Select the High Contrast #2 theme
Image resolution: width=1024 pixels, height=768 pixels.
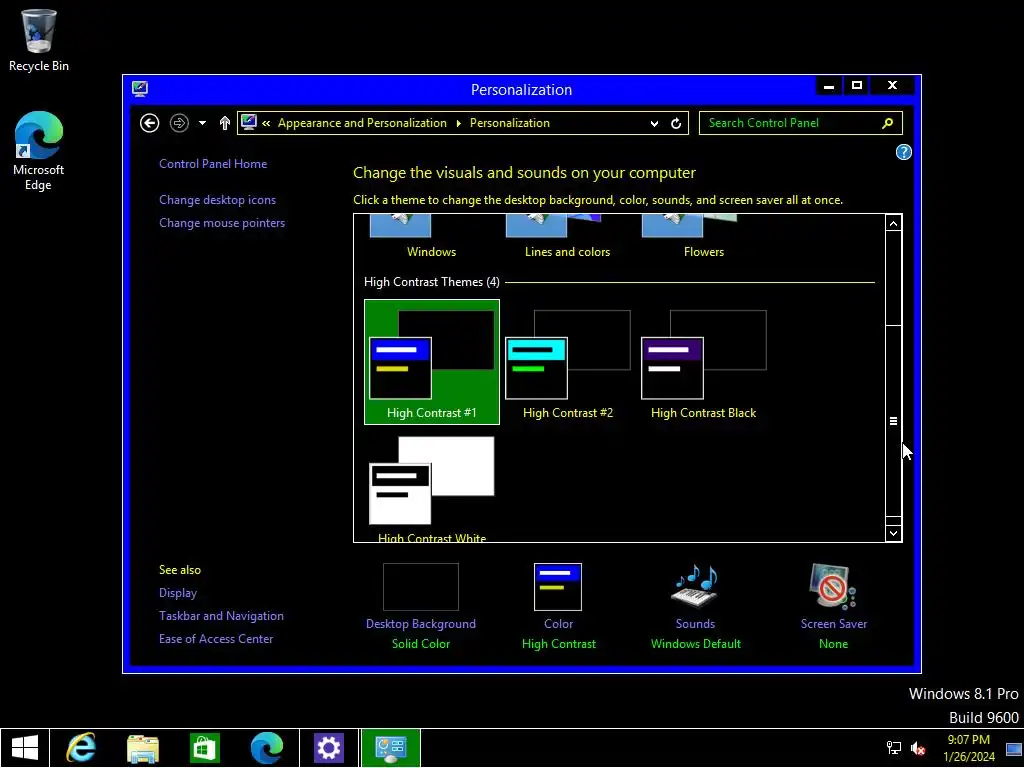pyautogui.click(x=568, y=362)
